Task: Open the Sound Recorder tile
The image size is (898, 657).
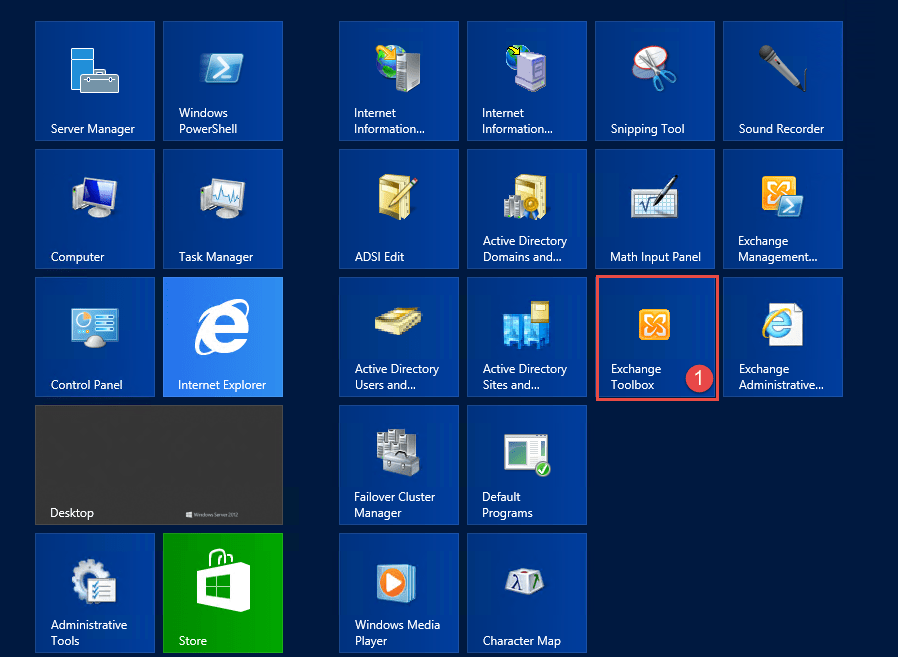Action: coord(783,81)
